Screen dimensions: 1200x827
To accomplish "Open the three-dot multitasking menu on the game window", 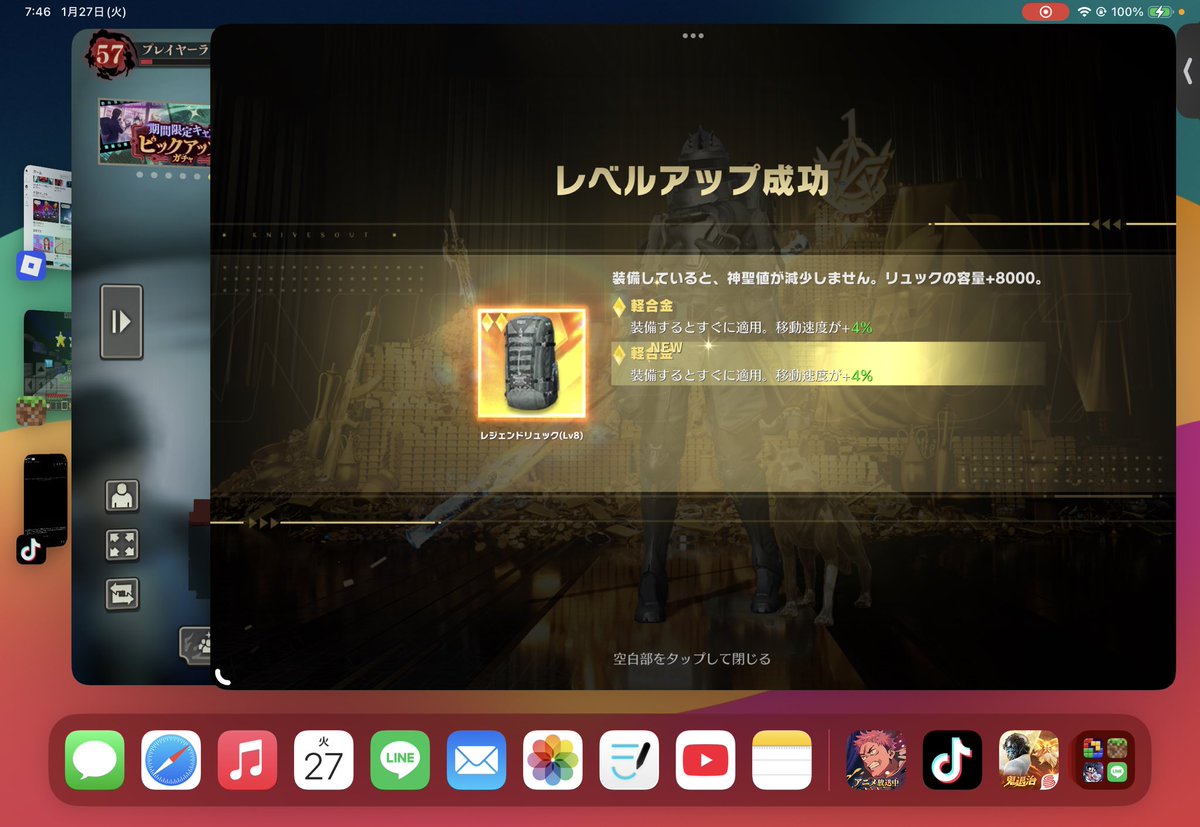I will coord(693,35).
